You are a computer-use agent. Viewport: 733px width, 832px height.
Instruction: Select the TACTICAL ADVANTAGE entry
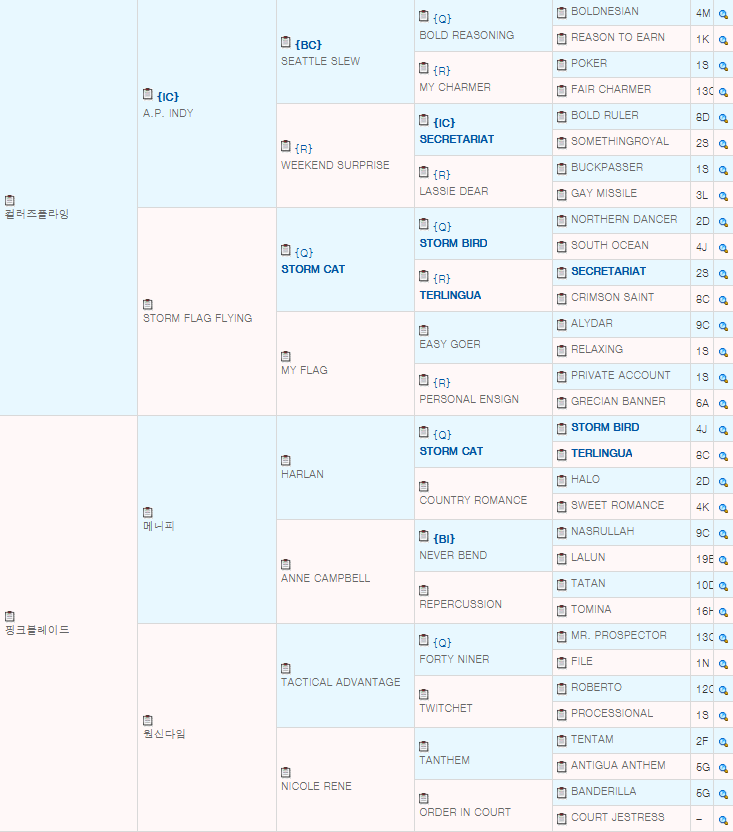pyautogui.click(x=341, y=682)
